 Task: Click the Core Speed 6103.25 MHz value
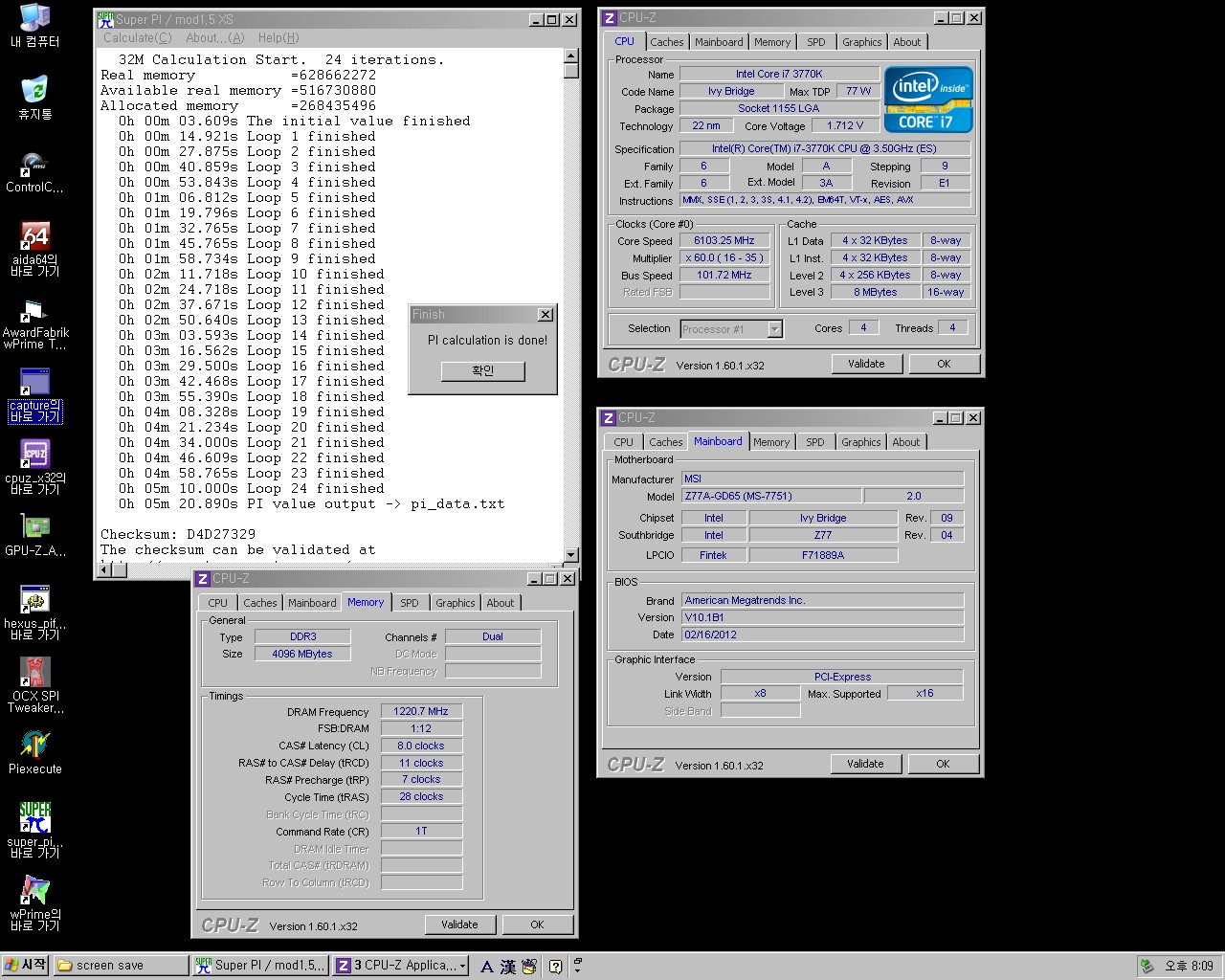[724, 241]
